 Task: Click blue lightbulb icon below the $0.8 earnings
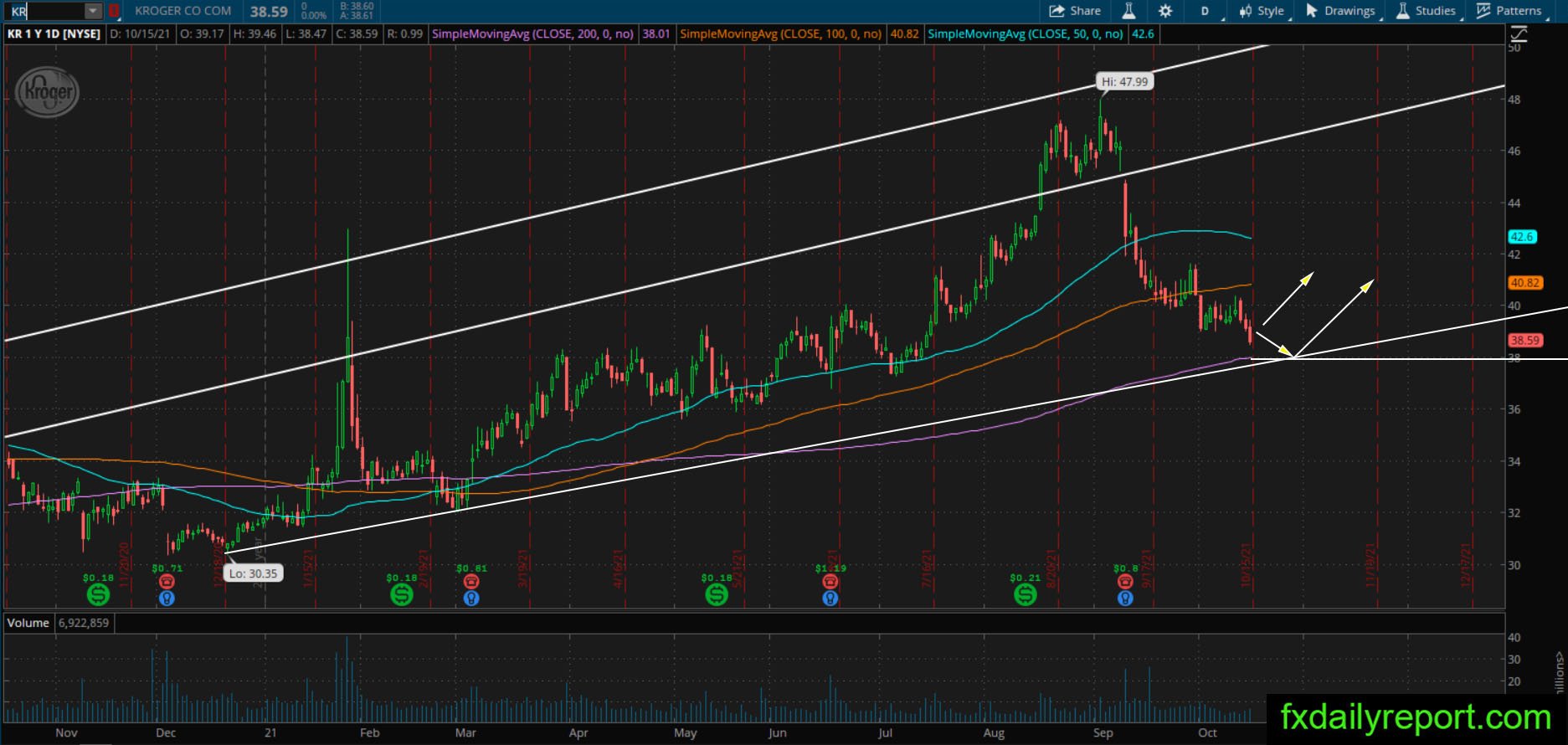(1125, 599)
